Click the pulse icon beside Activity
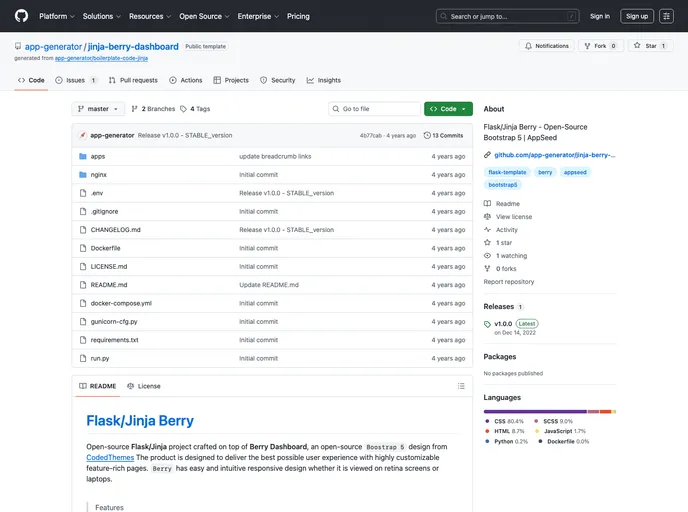The width and height of the screenshot is (688, 512). [x=487, y=229]
